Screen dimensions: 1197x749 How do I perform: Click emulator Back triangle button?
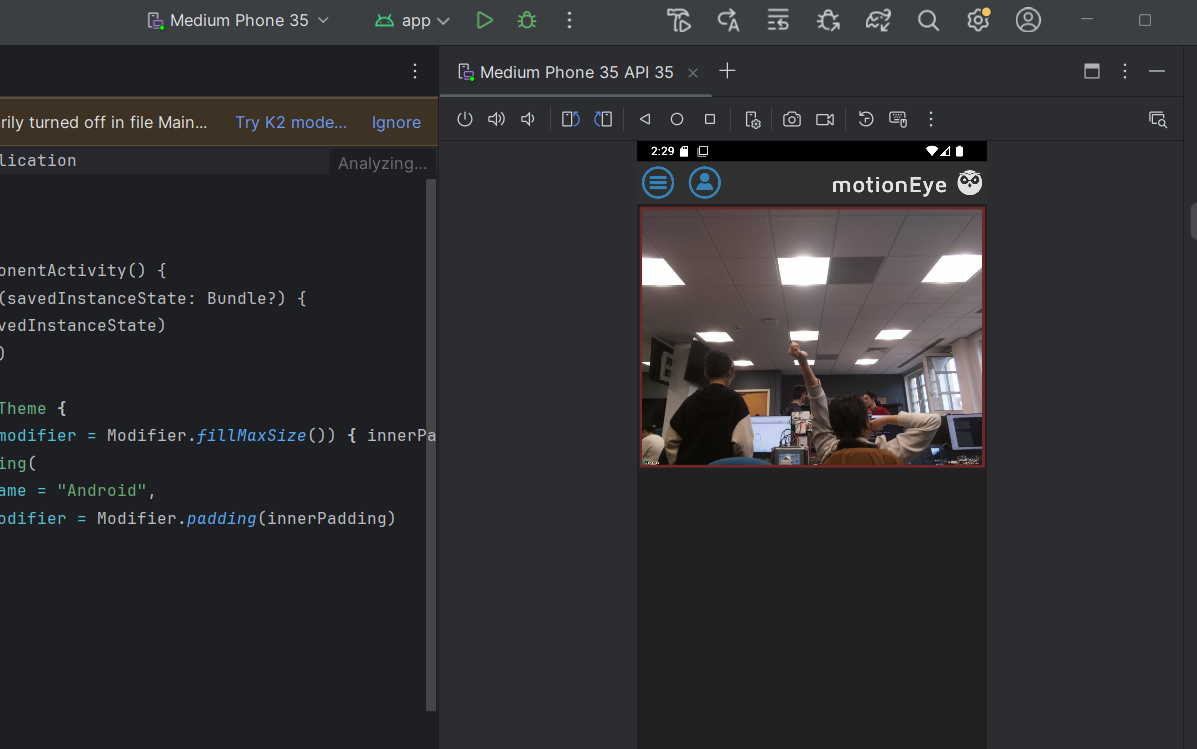pyautogui.click(x=645, y=119)
